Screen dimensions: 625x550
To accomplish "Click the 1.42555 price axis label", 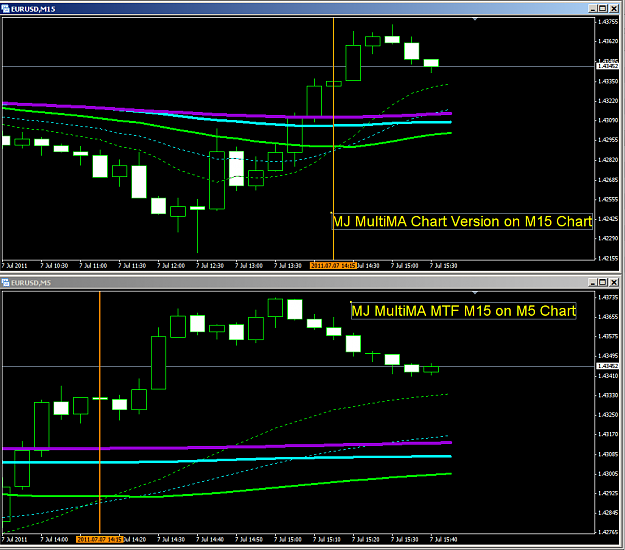I will (x=608, y=199).
